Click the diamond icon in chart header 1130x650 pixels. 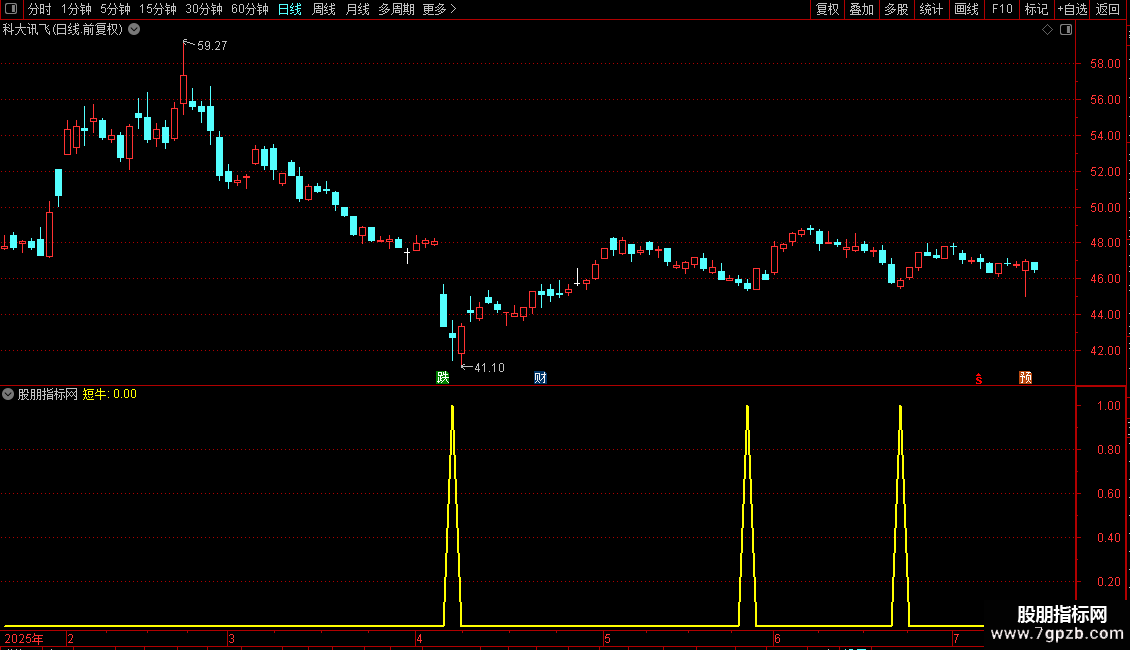click(x=1048, y=30)
